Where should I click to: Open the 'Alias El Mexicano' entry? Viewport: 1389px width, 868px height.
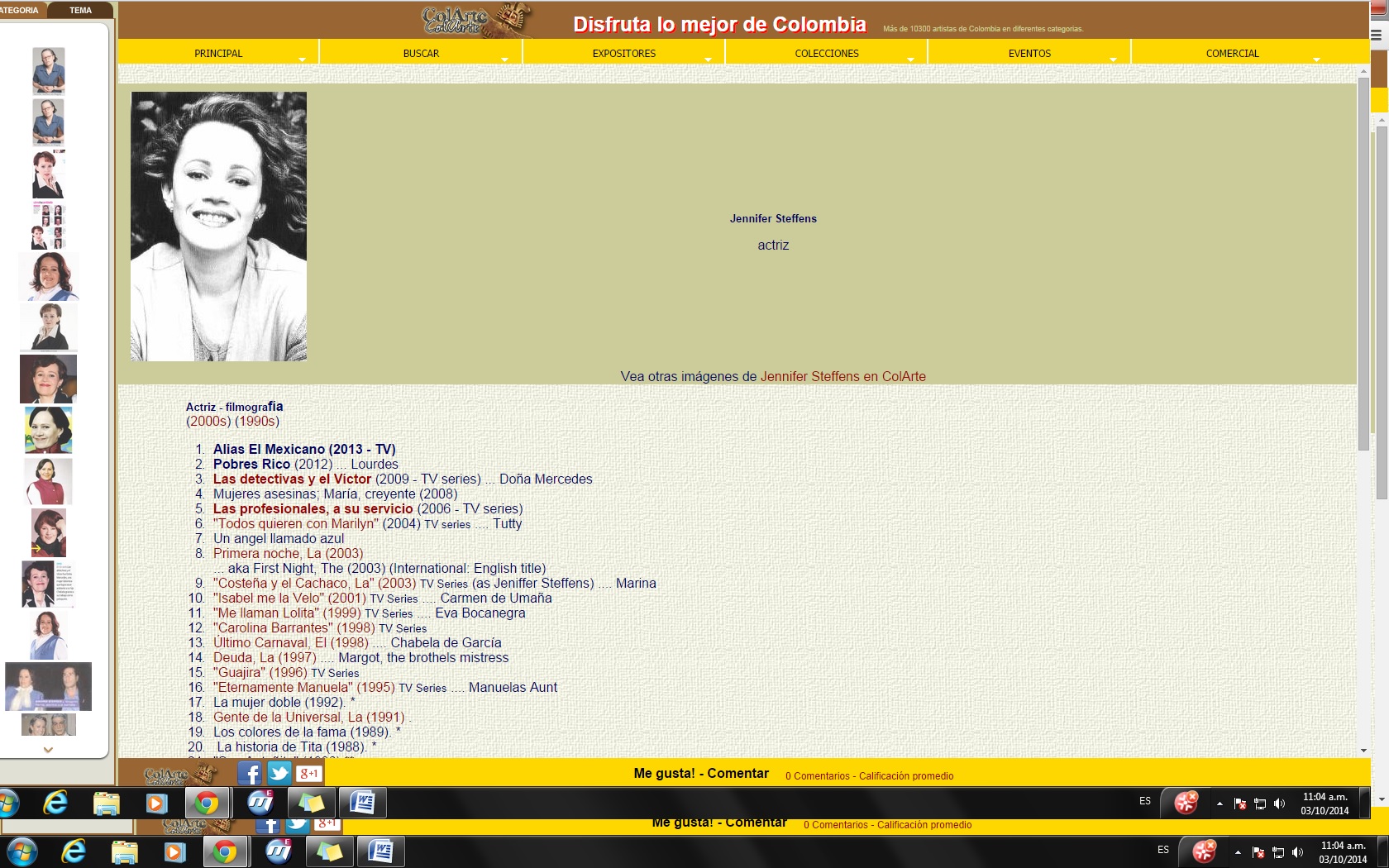point(303,449)
